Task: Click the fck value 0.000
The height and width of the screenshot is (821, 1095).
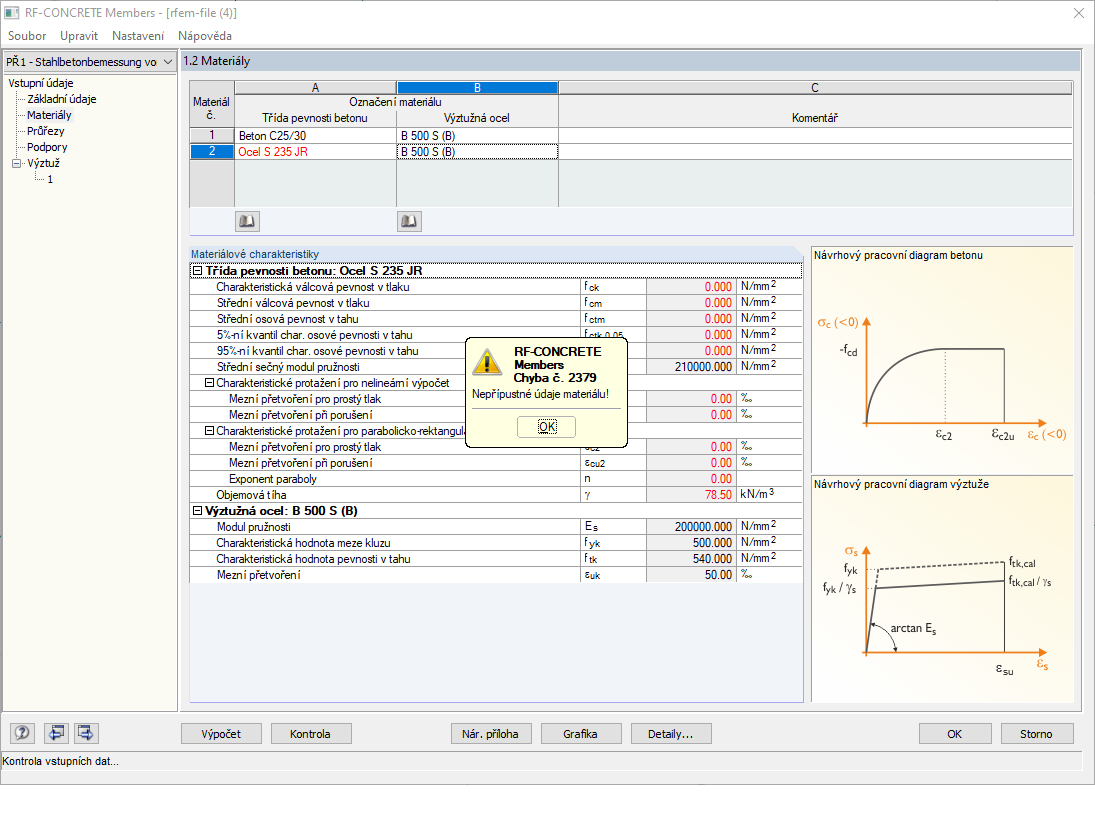Action: (691, 287)
